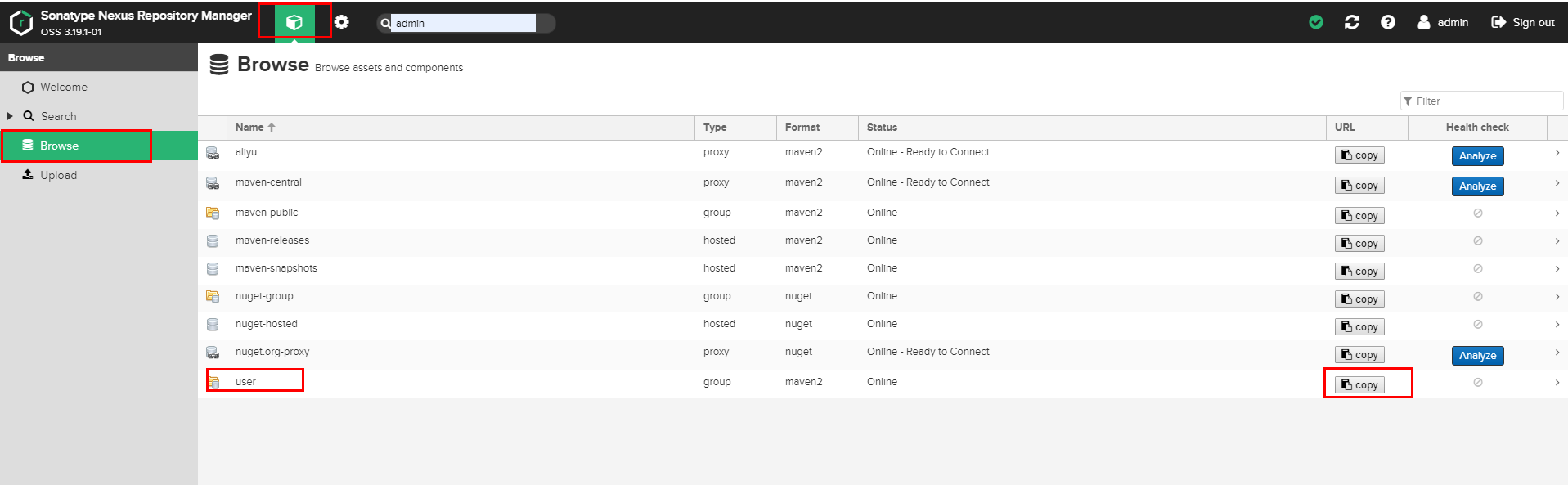Click group repository icon for nuget-group

213,297
